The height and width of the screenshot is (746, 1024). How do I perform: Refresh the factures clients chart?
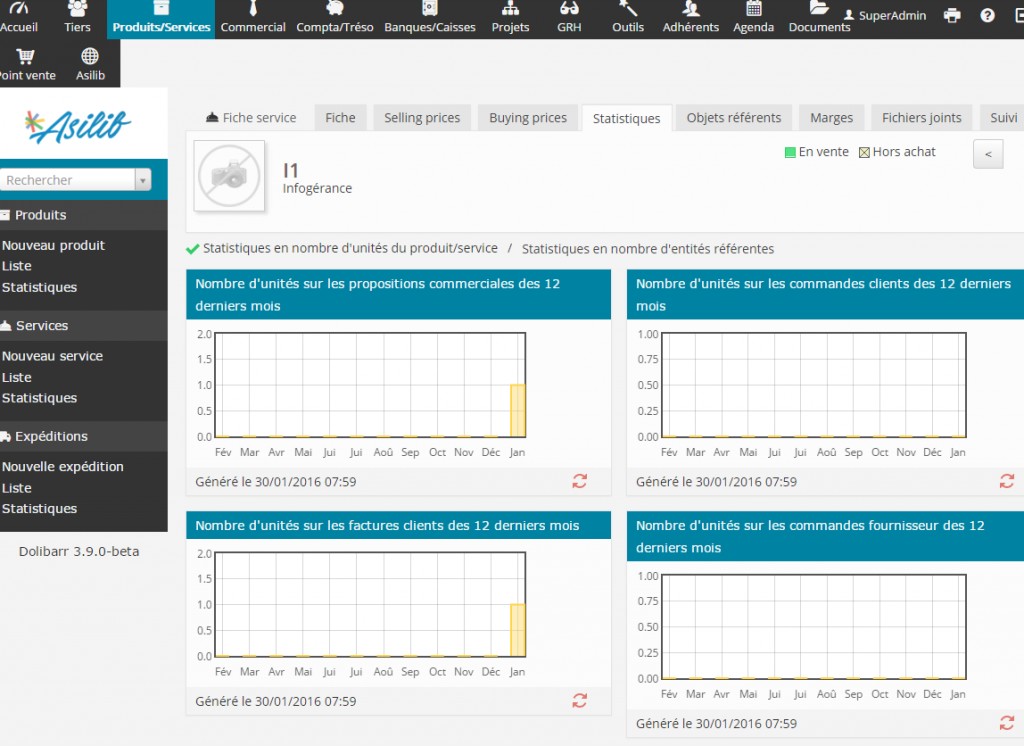(580, 701)
